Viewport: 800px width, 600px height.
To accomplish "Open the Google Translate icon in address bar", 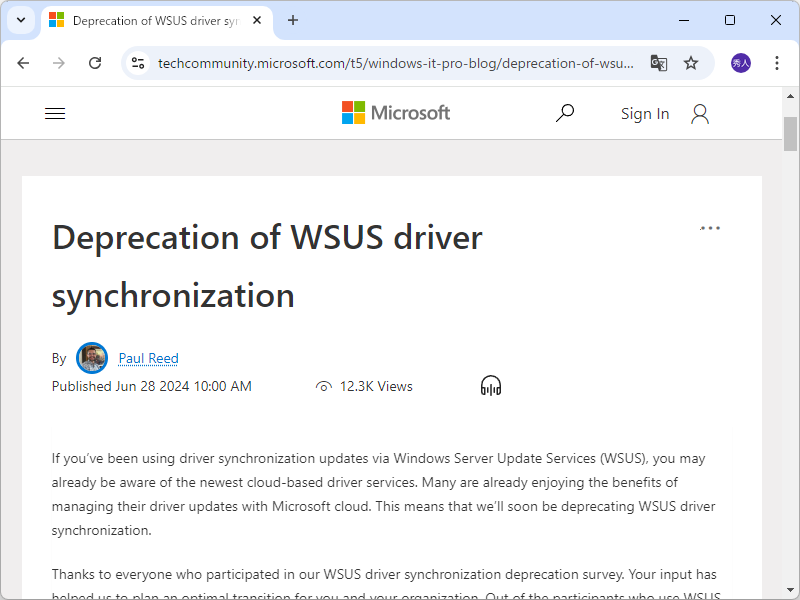I will (x=658, y=62).
